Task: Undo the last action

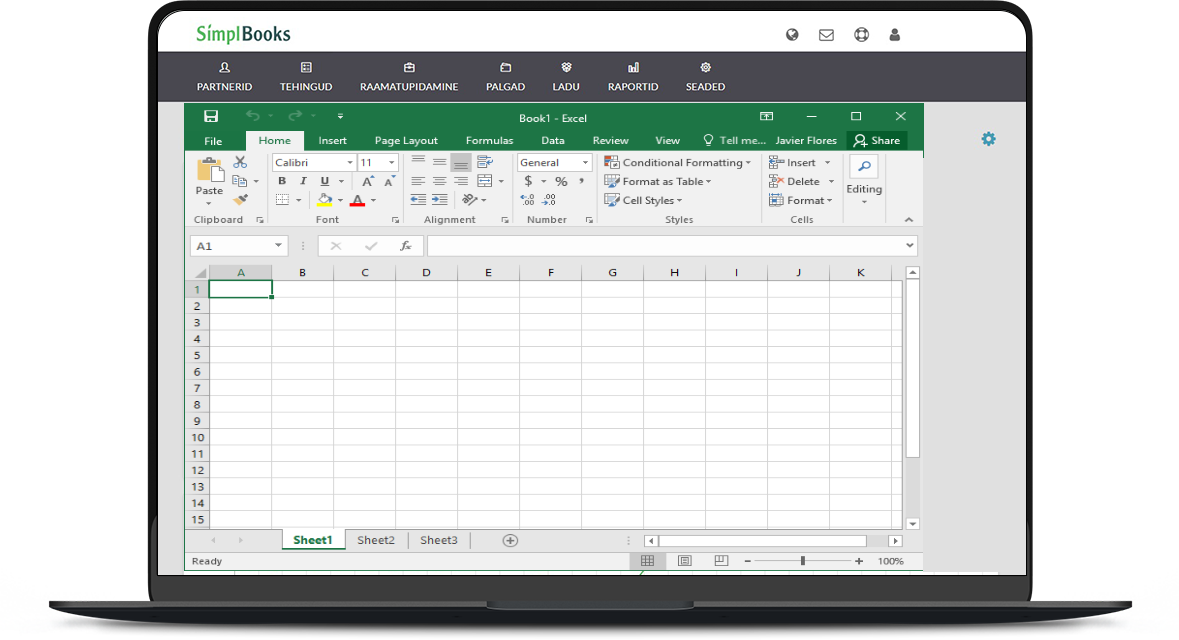Action: coord(253,116)
